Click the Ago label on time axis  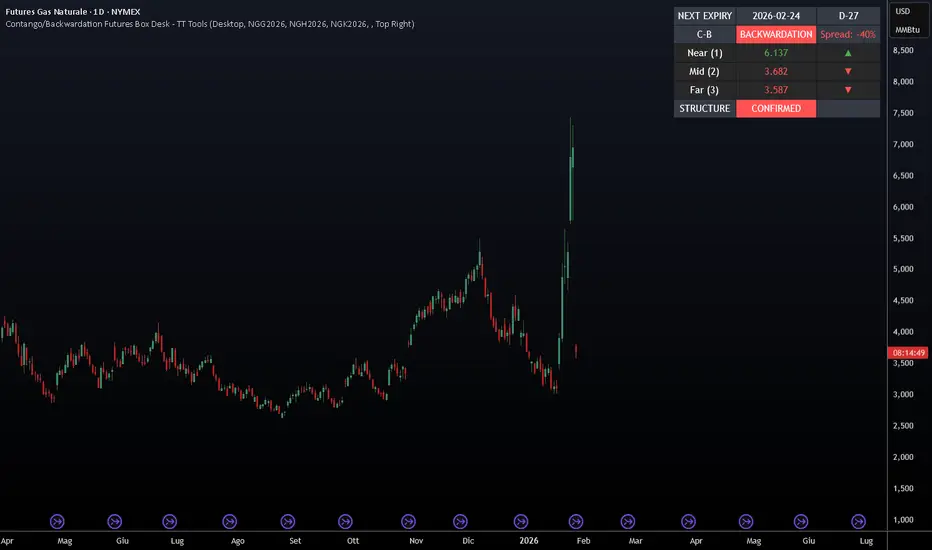tap(238, 541)
